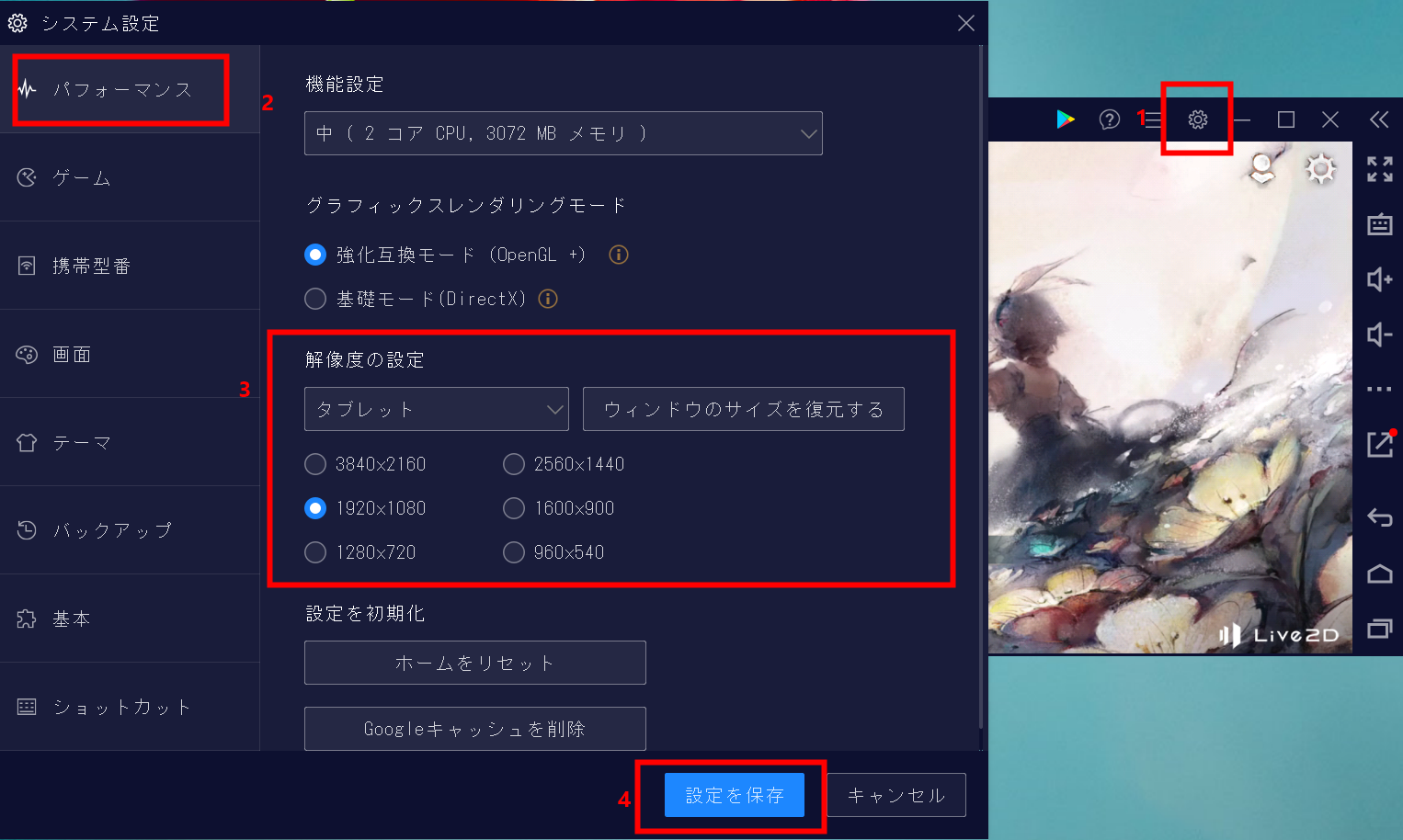
Task: Decrease emulator volume
Action: coord(1380,335)
